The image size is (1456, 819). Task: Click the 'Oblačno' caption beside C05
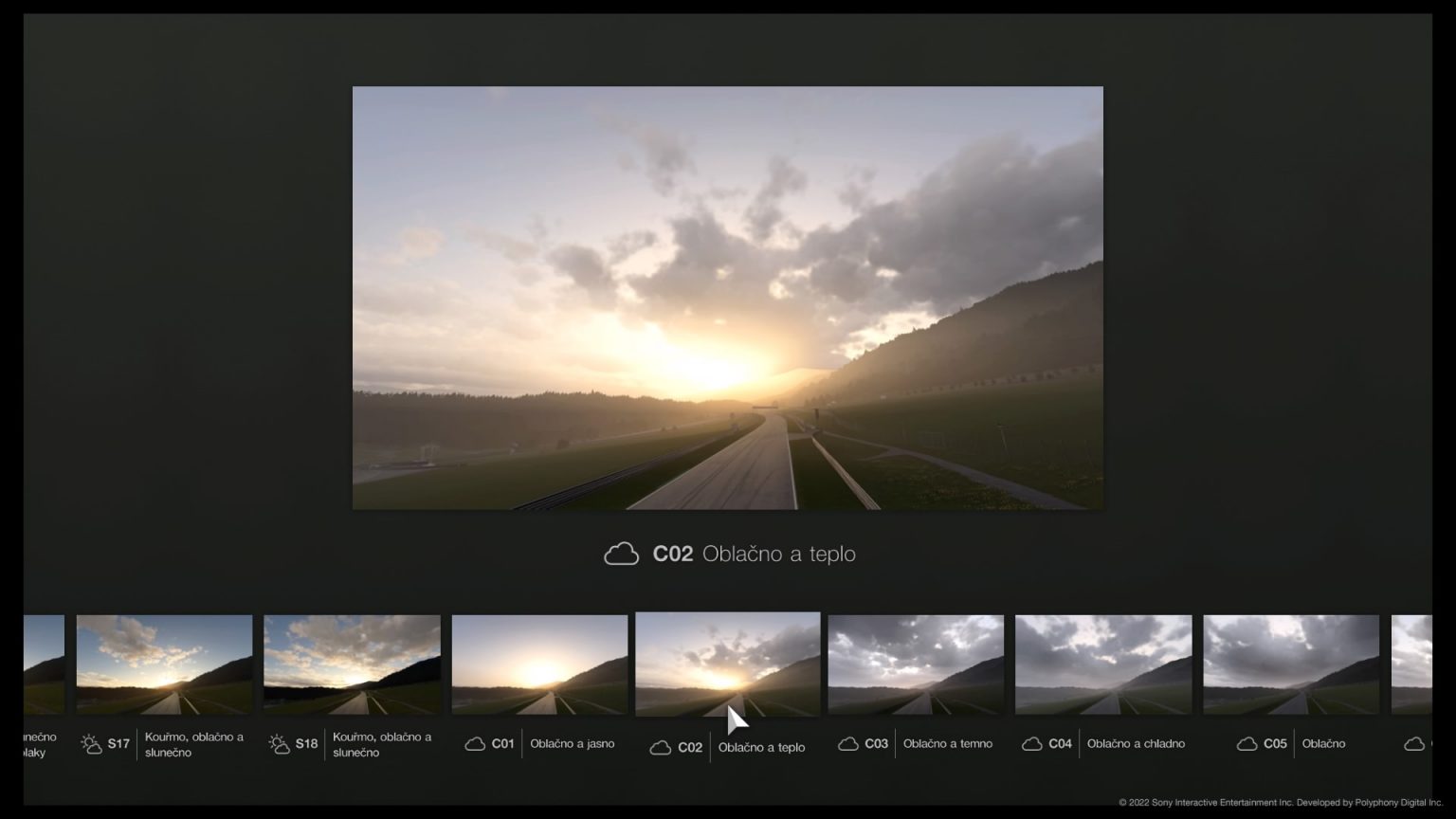(1324, 744)
